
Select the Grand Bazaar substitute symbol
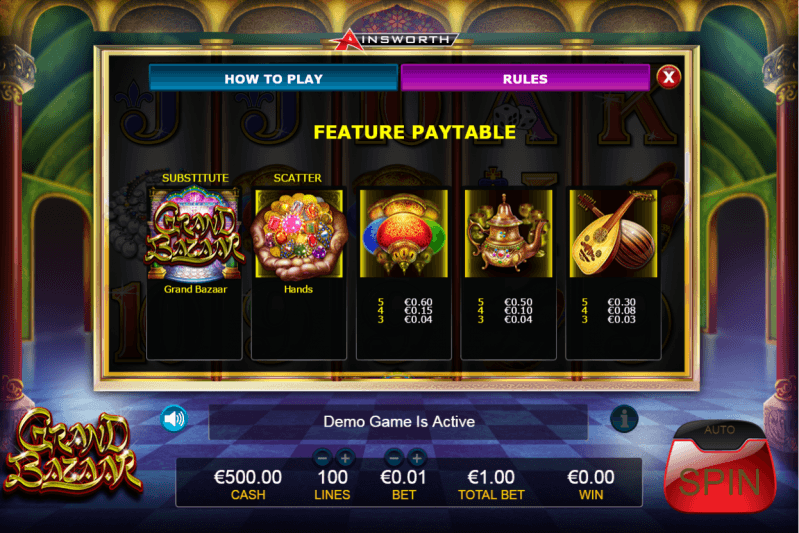pos(195,234)
